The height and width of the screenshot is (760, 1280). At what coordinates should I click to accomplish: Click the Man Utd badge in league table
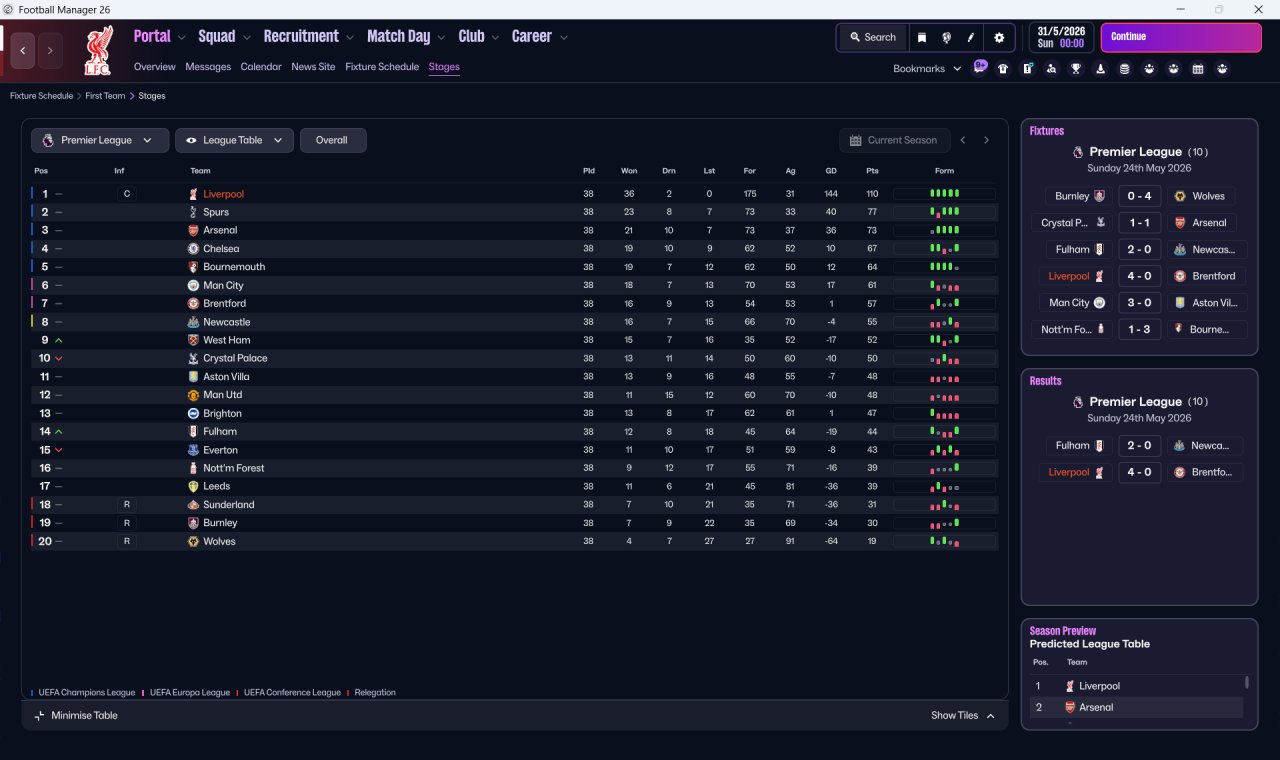point(194,395)
